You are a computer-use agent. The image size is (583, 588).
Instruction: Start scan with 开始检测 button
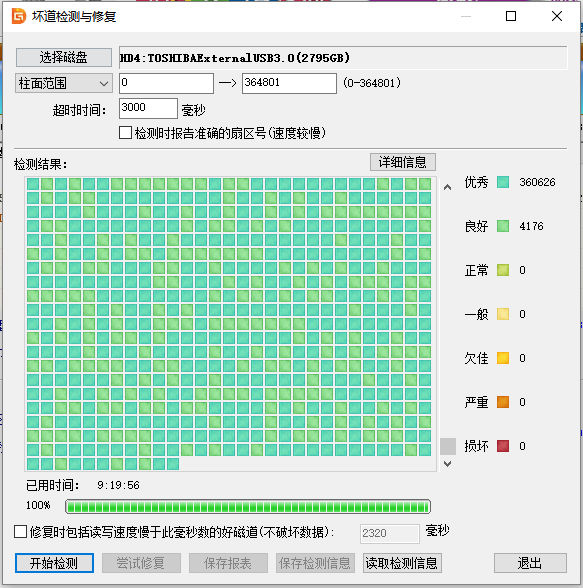[54, 563]
